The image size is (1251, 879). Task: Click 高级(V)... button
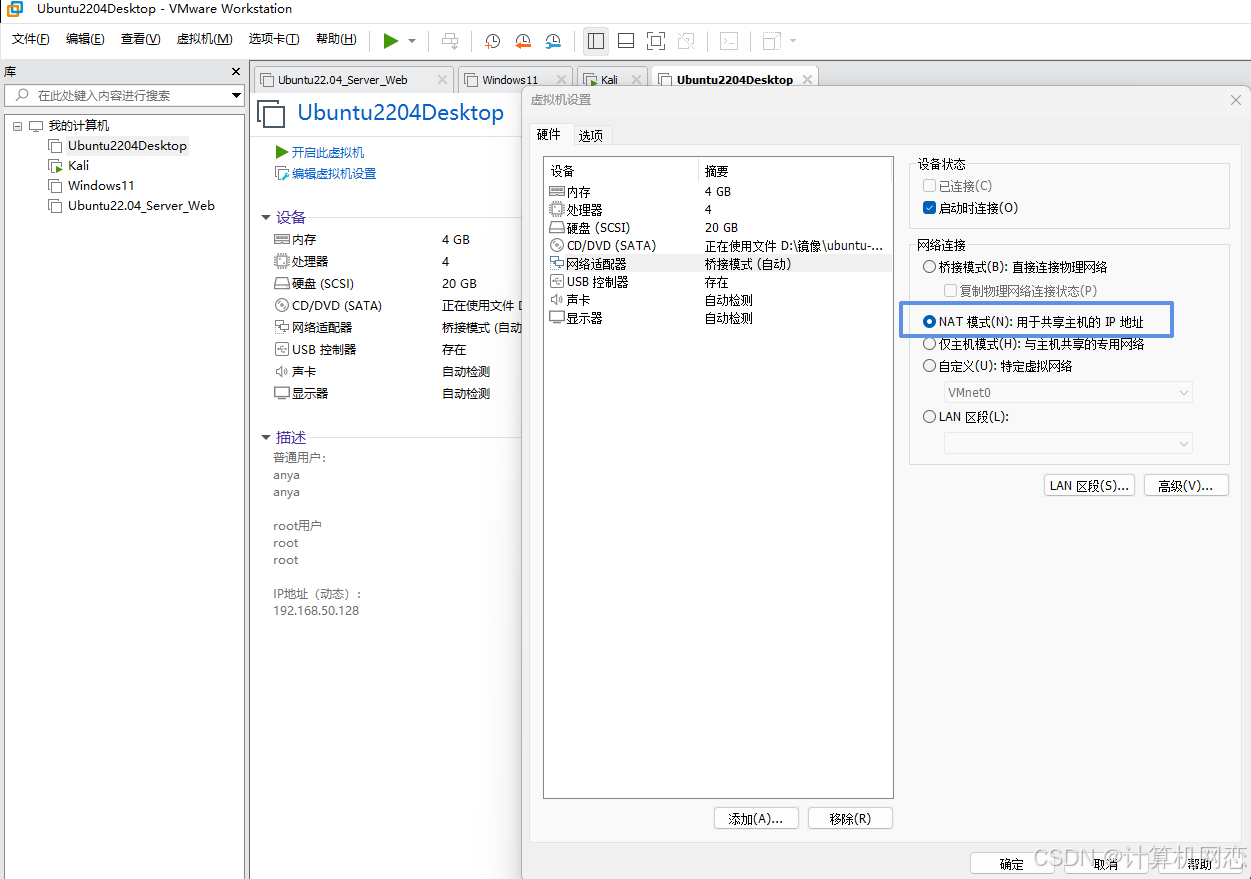point(1185,486)
